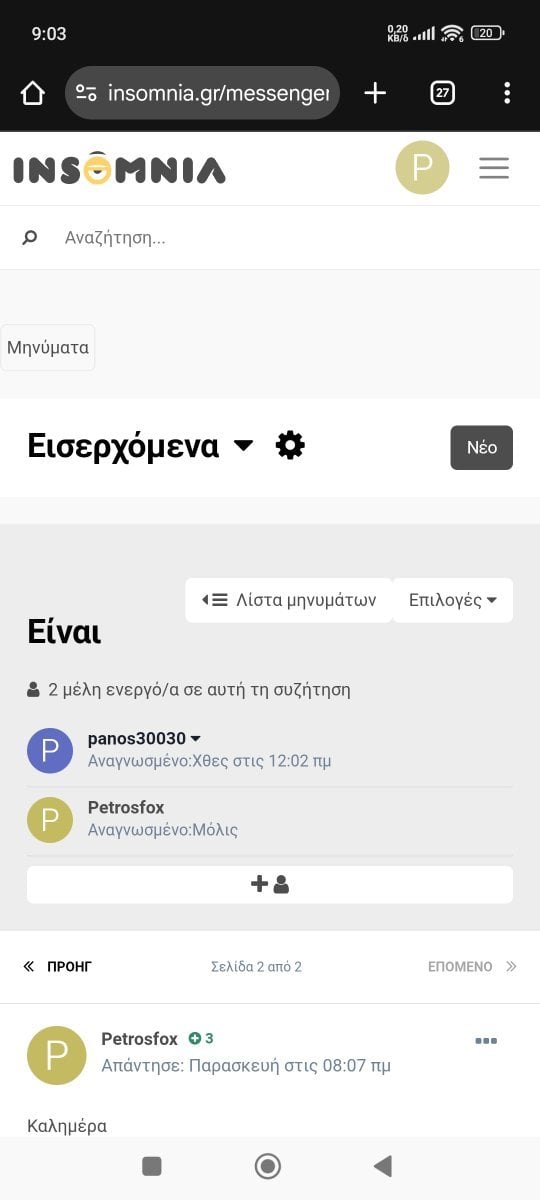
Task: Open the hamburger site menu
Action: [494, 168]
